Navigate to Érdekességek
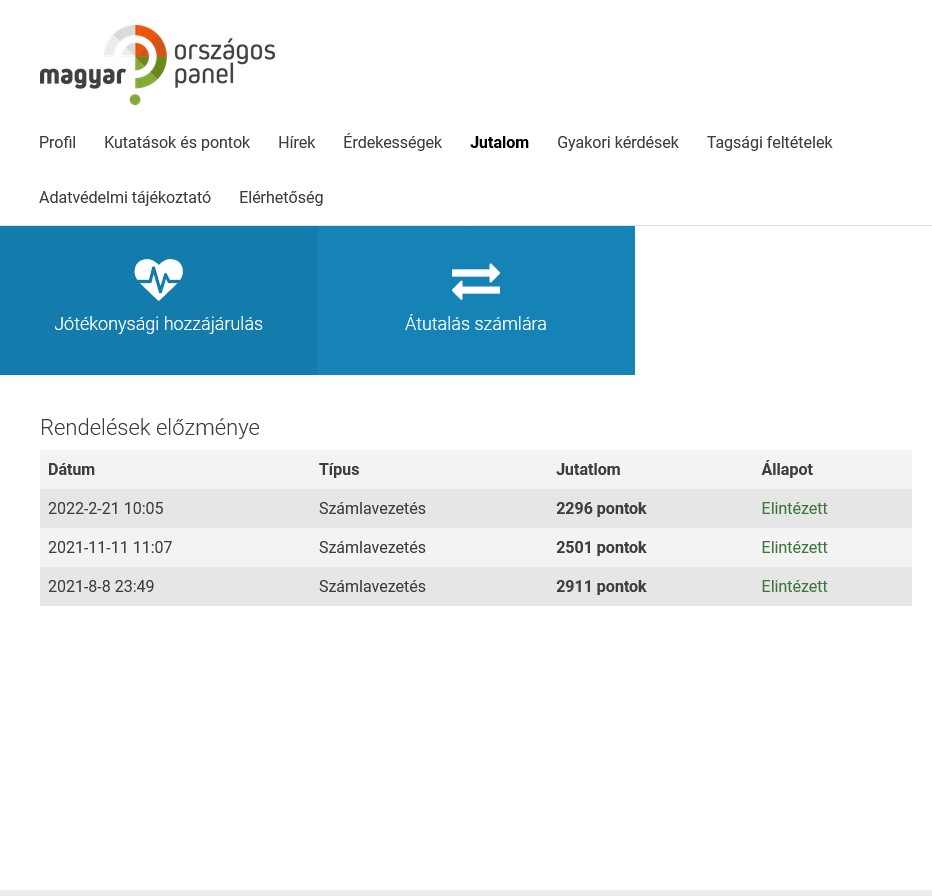The height and width of the screenshot is (896, 932). click(392, 143)
